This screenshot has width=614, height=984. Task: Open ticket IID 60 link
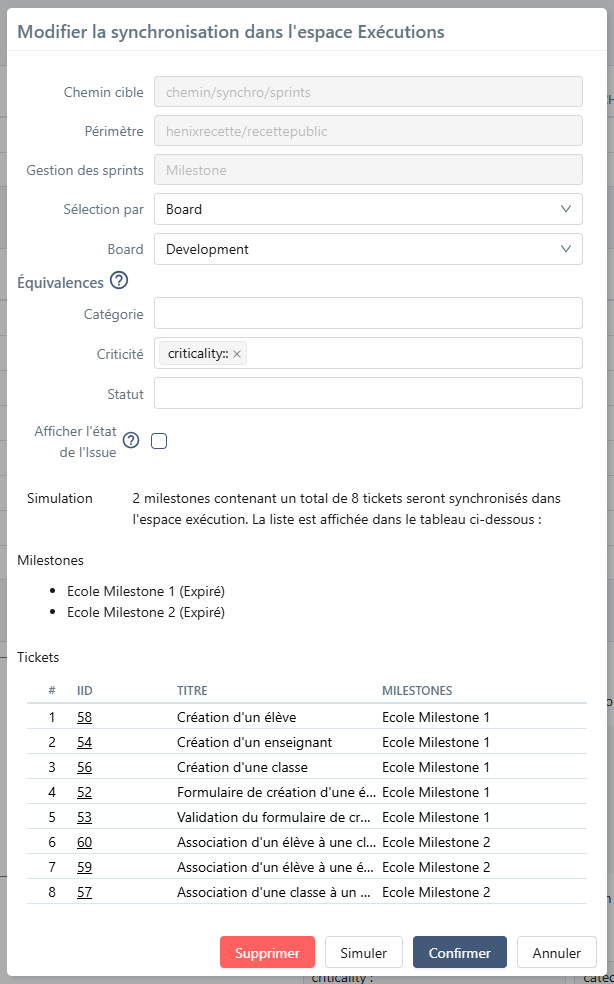coord(84,842)
